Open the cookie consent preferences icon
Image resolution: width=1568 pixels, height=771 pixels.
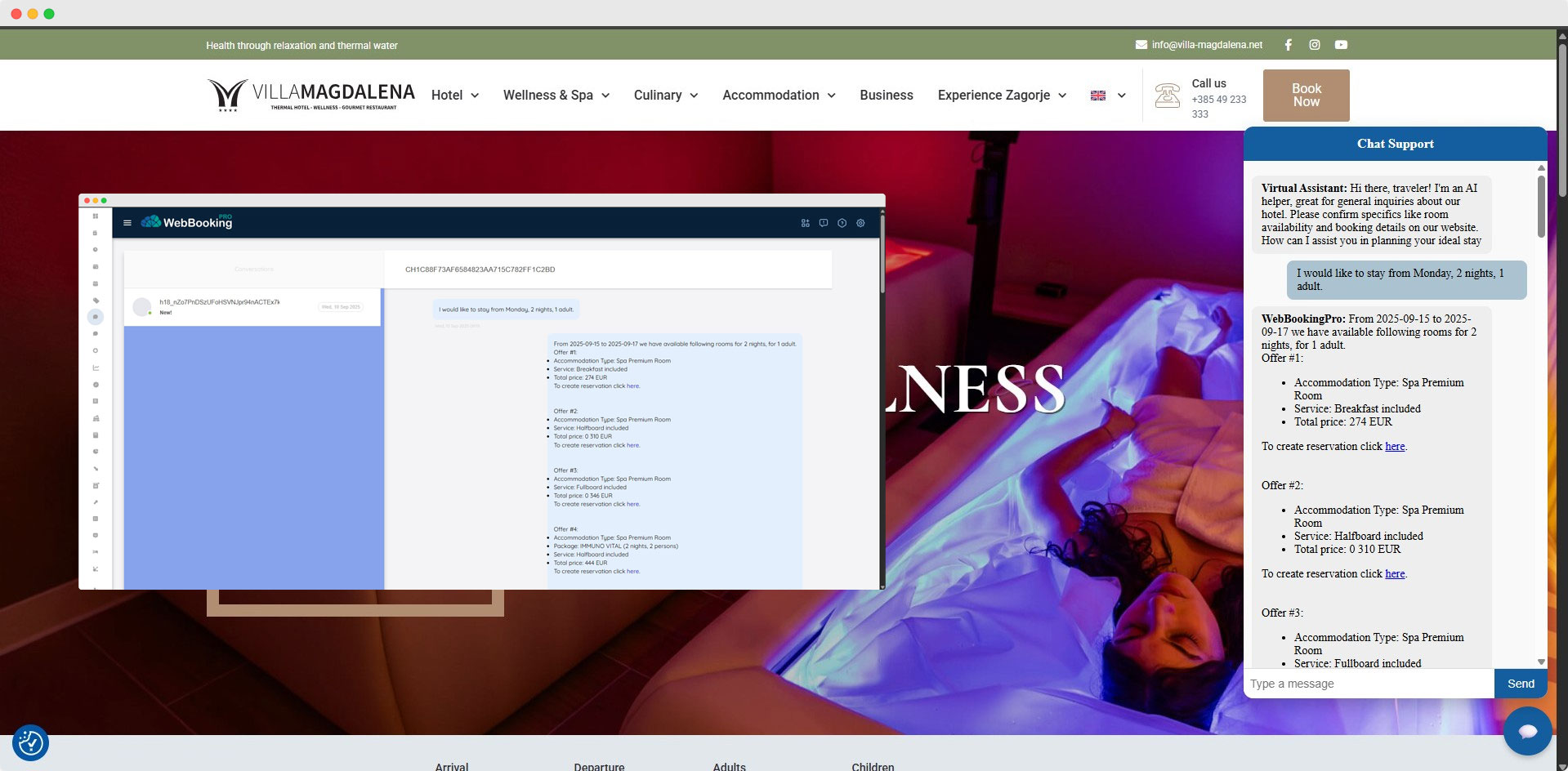(x=30, y=742)
